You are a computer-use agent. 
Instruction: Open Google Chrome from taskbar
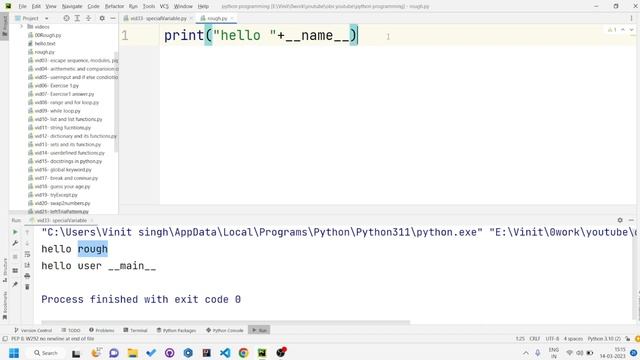pos(243,353)
